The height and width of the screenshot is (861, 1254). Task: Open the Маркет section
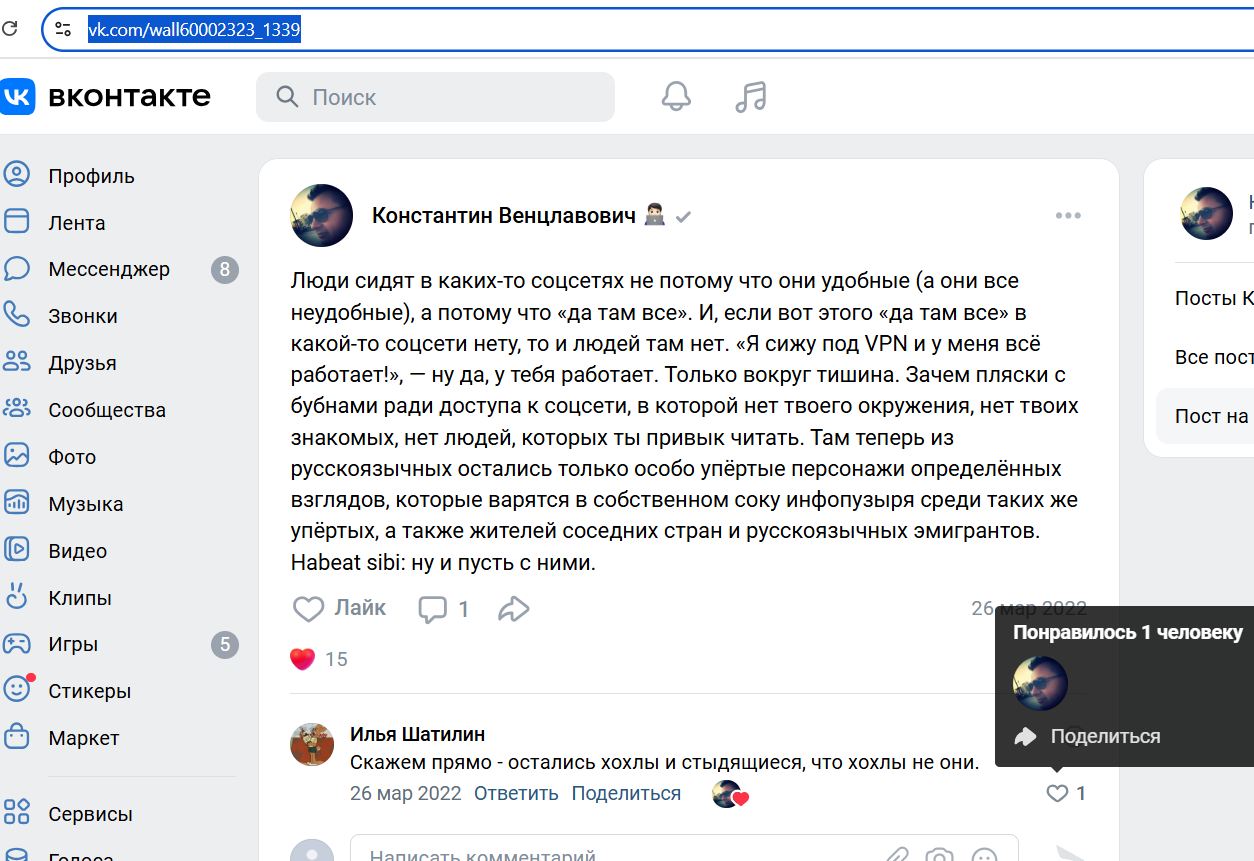83,737
